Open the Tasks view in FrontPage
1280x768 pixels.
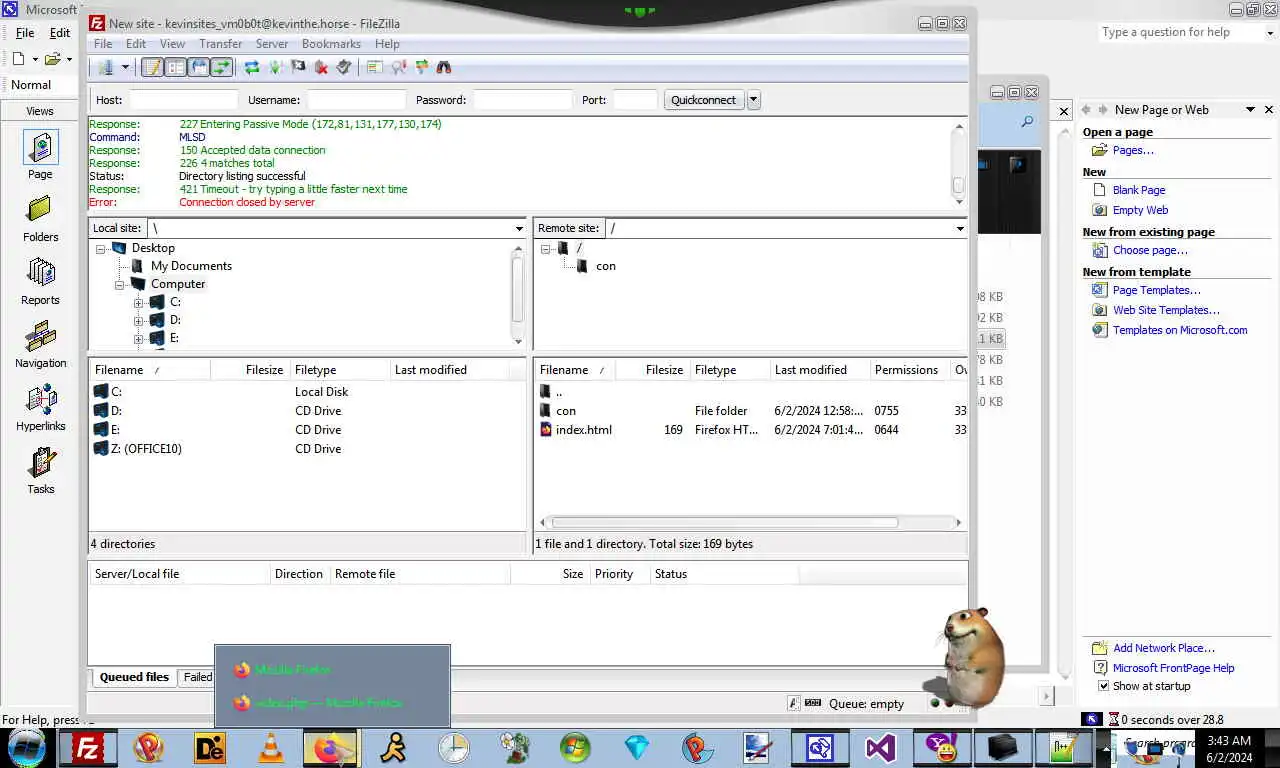40,470
